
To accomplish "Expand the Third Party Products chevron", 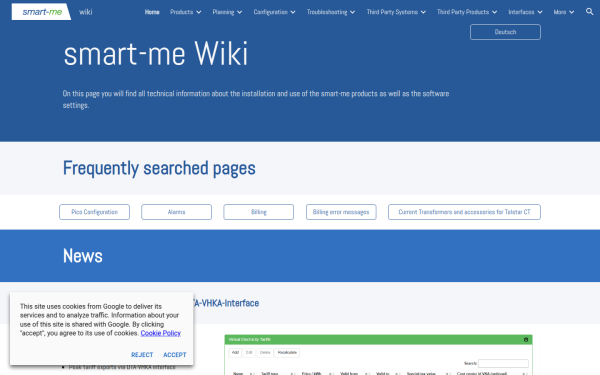I will (x=494, y=12).
